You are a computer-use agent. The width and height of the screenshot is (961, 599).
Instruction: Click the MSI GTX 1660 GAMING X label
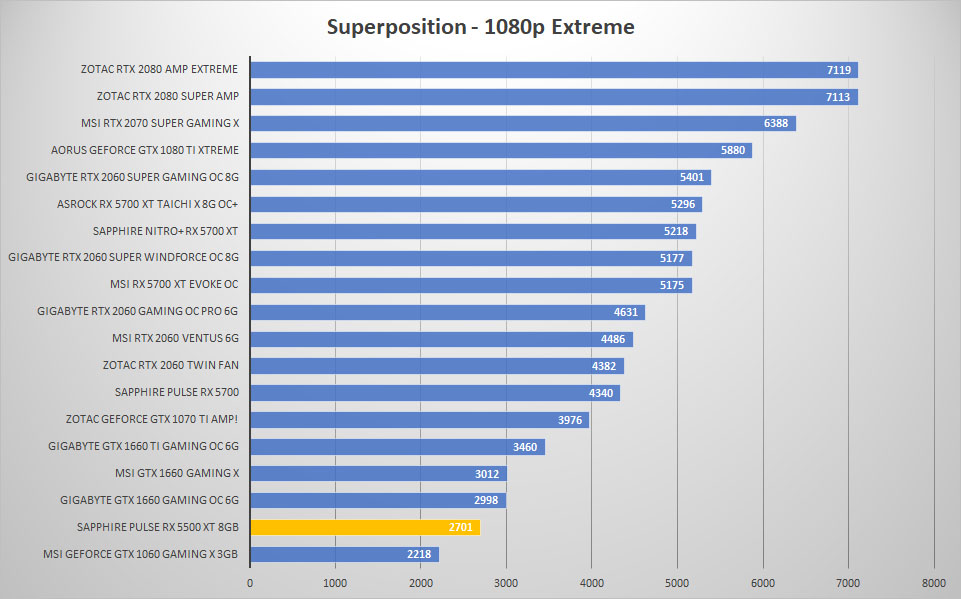click(x=177, y=473)
